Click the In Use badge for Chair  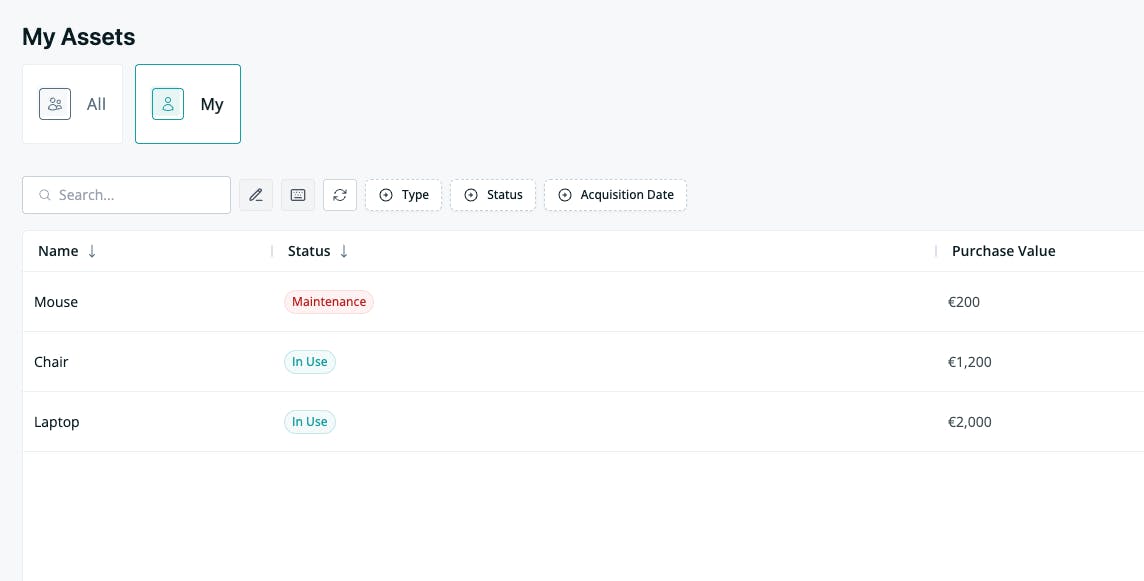(x=309, y=361)
